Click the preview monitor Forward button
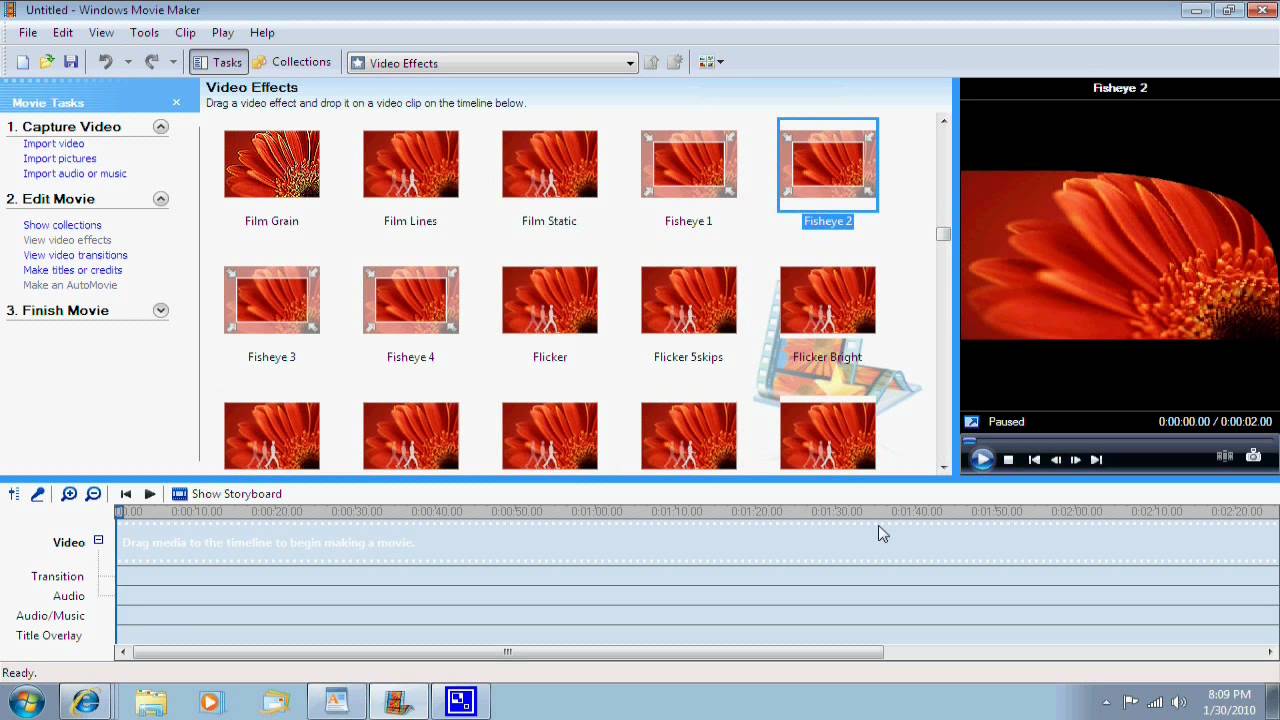This screenshot has width=1280, height=720. click(x=1097, y=460)
